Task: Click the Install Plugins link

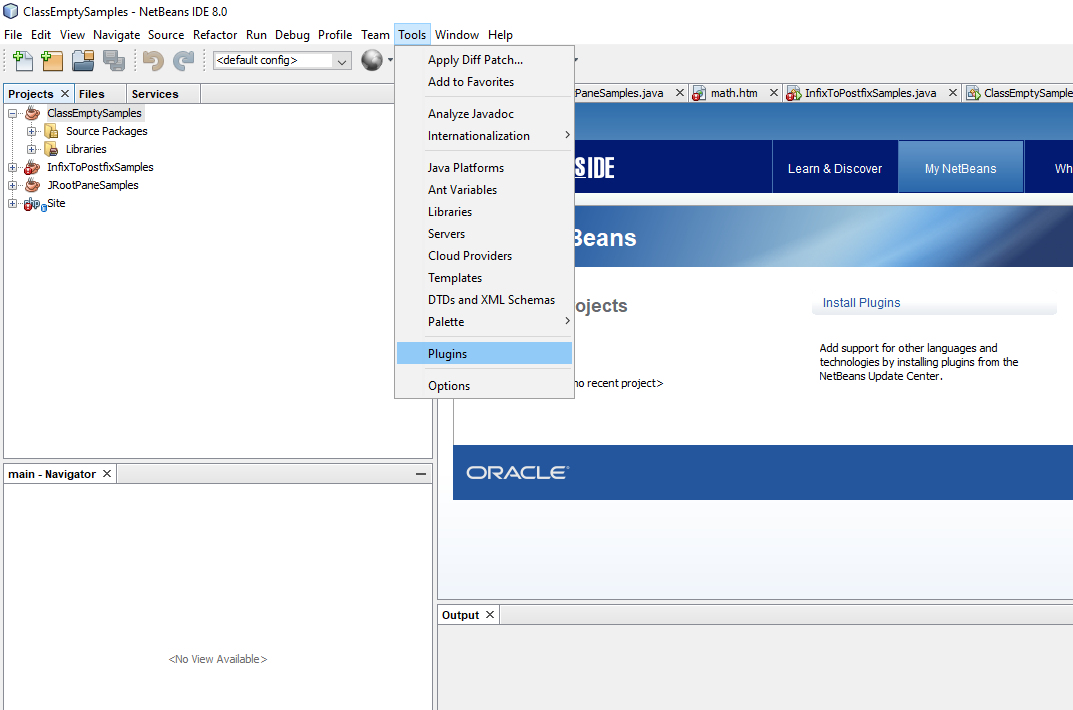Action: click(861, 303)
